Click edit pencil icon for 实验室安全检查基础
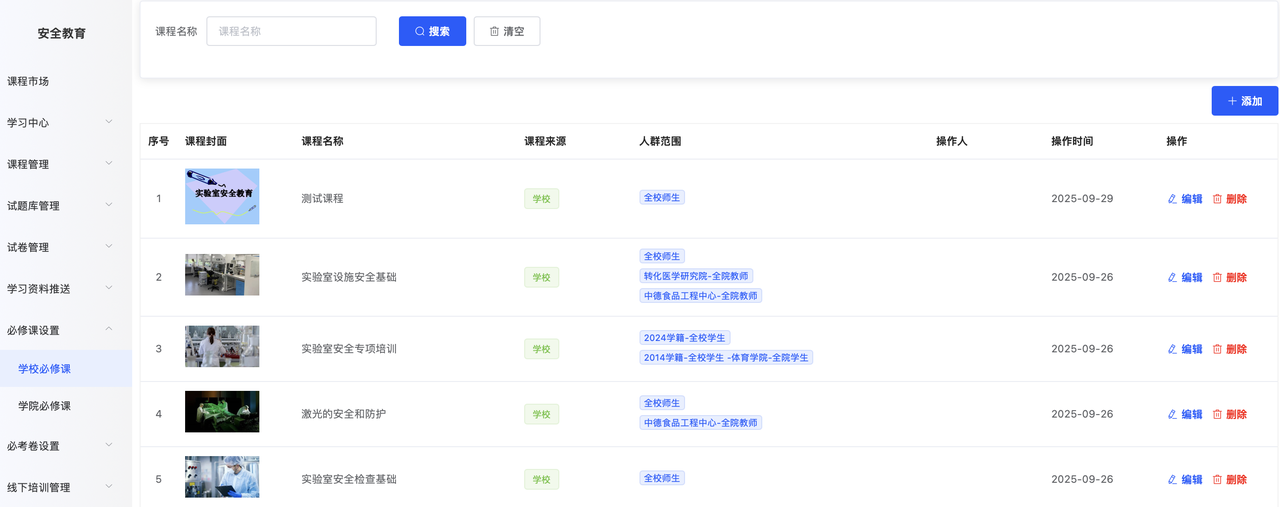 [1173, 480]
